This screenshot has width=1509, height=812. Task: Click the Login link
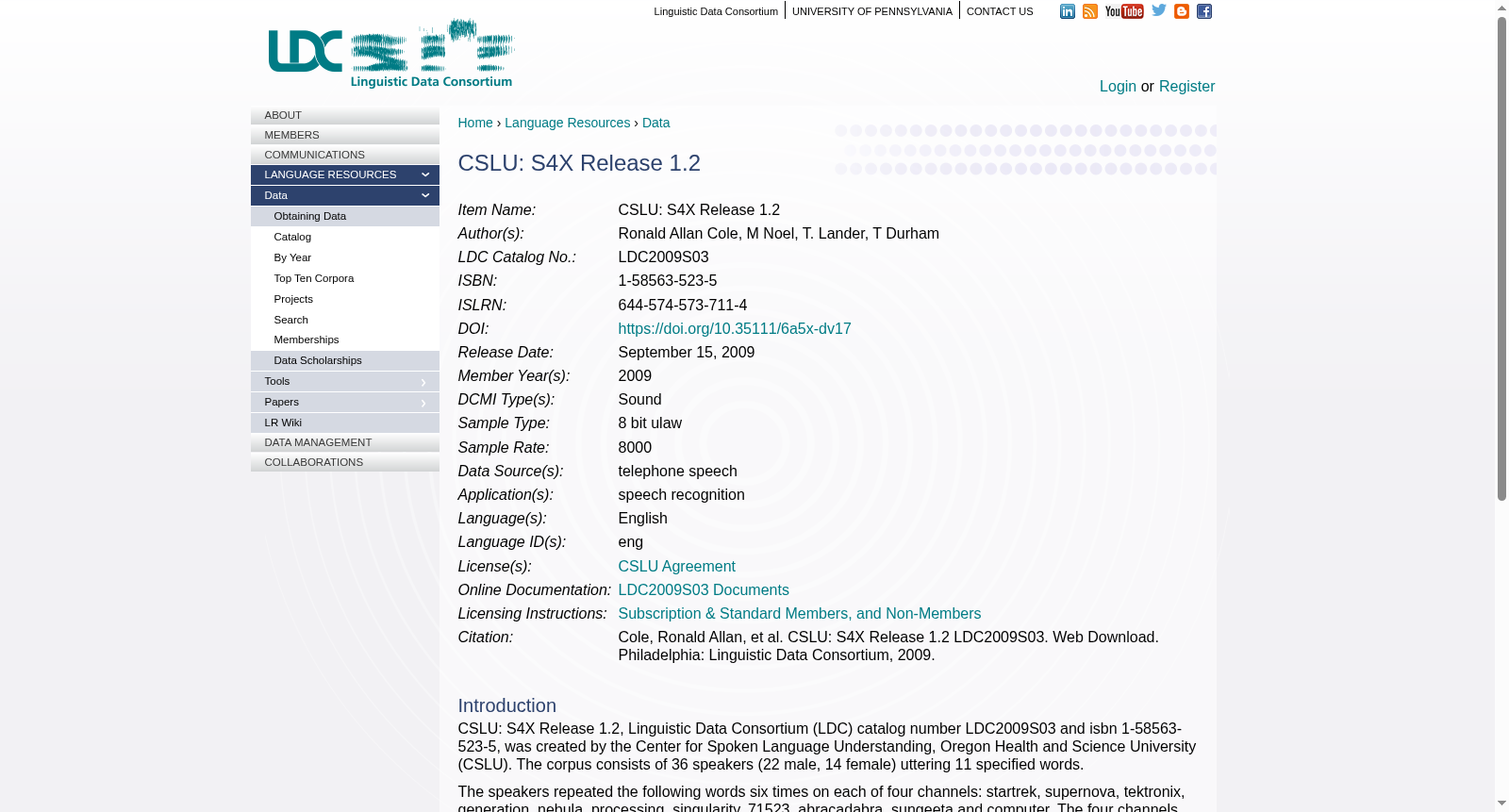1118,87
